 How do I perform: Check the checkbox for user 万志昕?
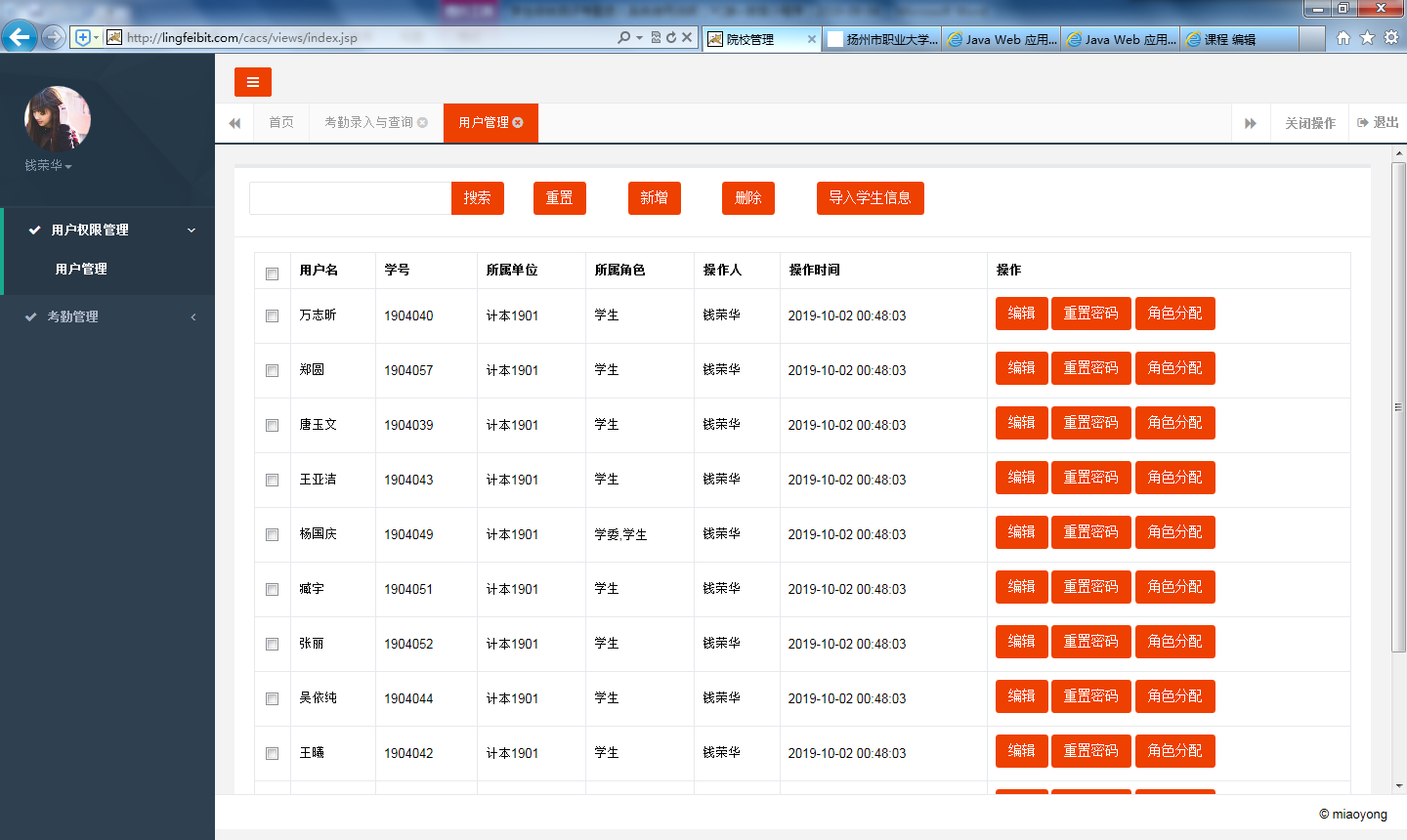272,315
